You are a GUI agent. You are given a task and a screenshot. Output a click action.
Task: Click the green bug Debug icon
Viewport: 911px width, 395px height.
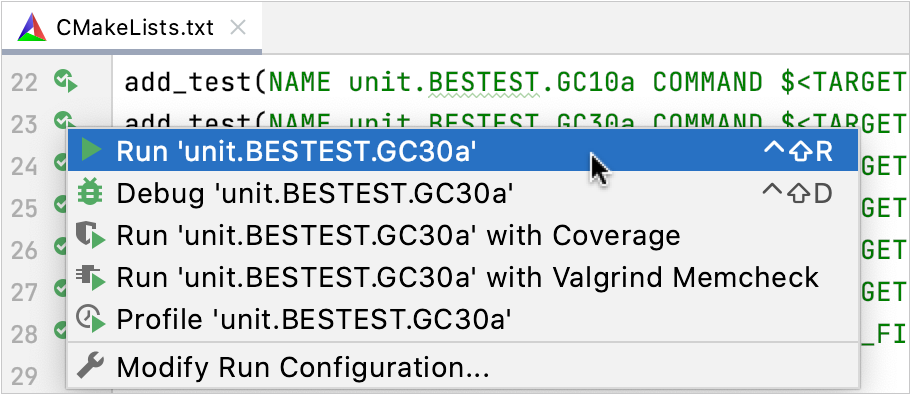point(89,192)
